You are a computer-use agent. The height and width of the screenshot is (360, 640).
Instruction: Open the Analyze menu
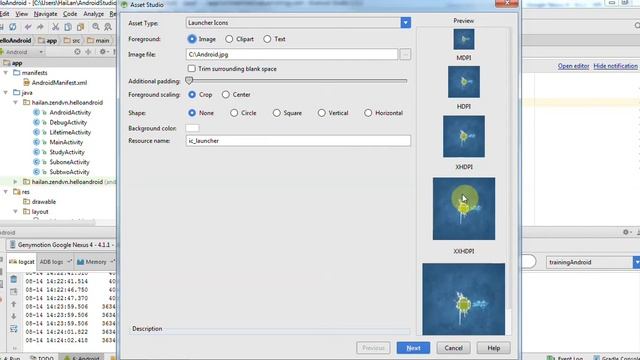(x=93, y=14)
